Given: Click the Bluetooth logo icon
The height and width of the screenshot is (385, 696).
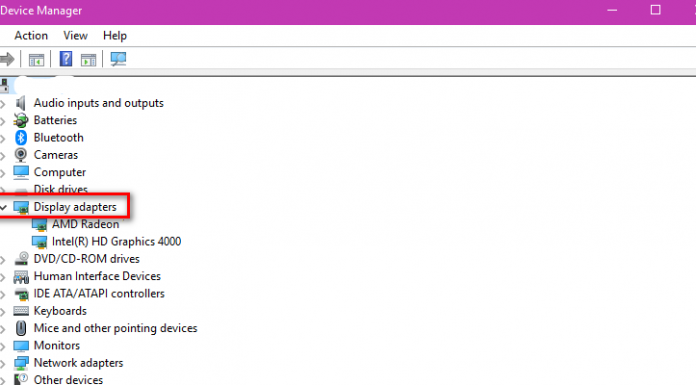Looking at the screenshot, I should coord(21,138).
